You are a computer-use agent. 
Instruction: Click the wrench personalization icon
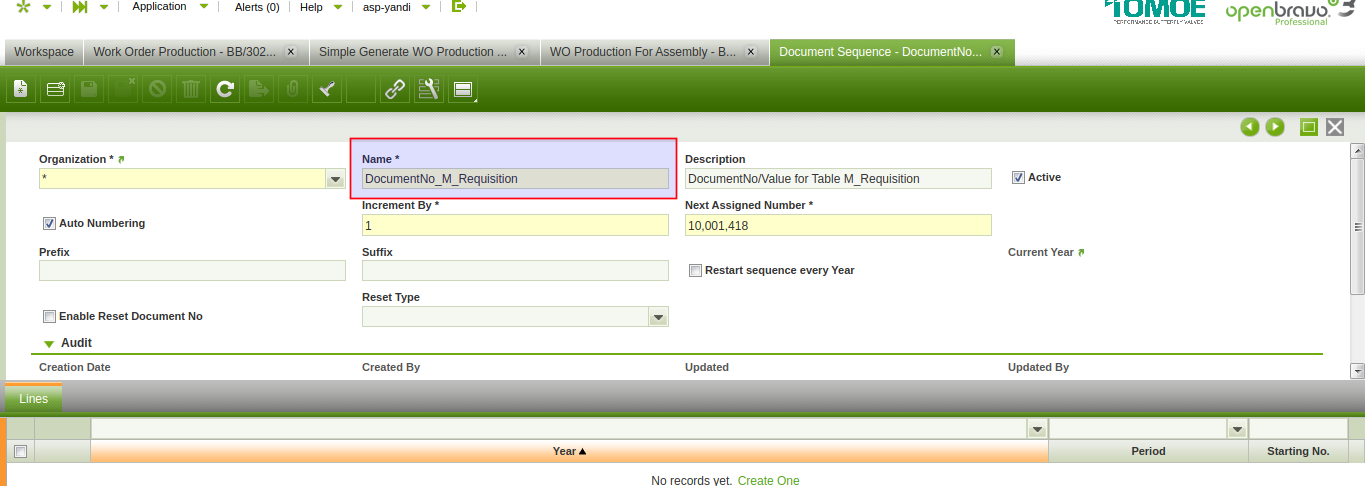coord(430,90)
